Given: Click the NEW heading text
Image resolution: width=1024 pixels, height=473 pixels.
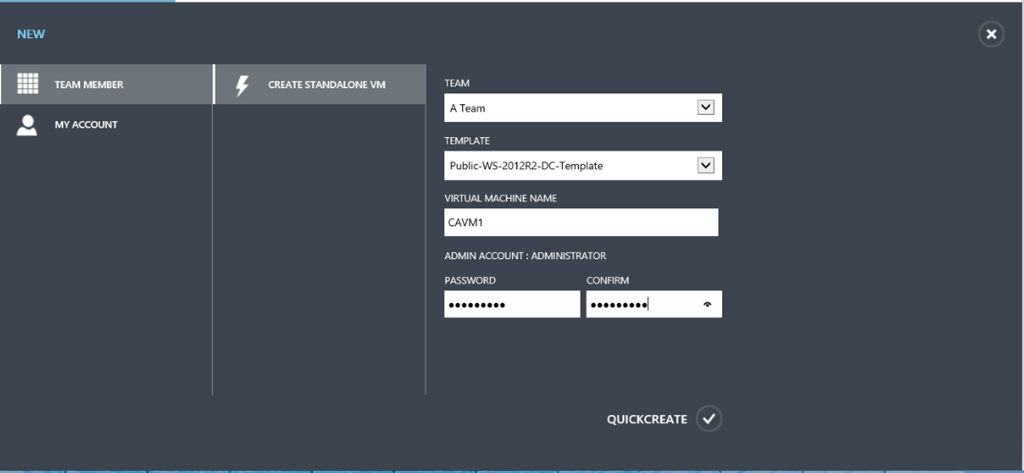Looking at the screenshot, I should [x=31, y=34].
